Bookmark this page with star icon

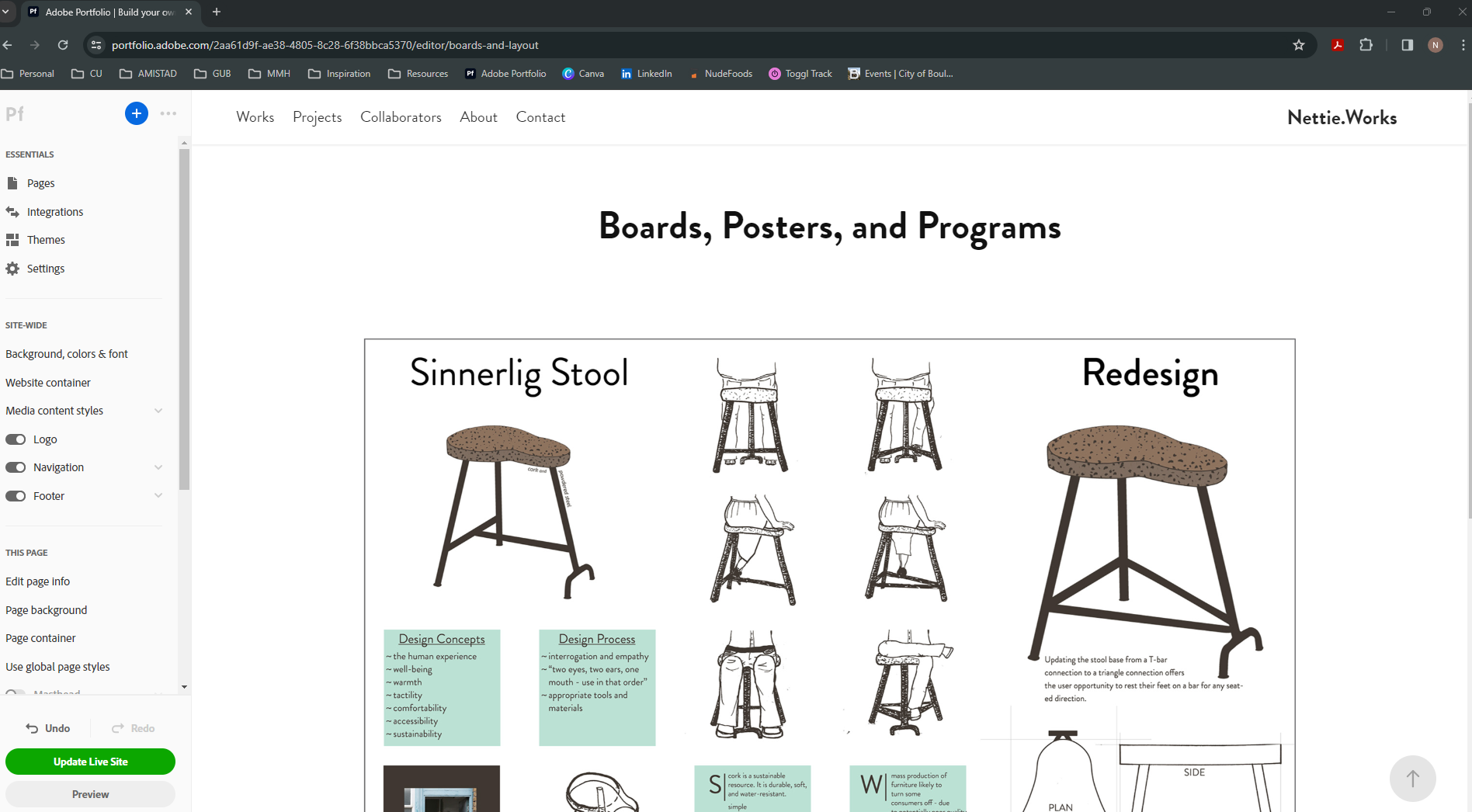1299,45
